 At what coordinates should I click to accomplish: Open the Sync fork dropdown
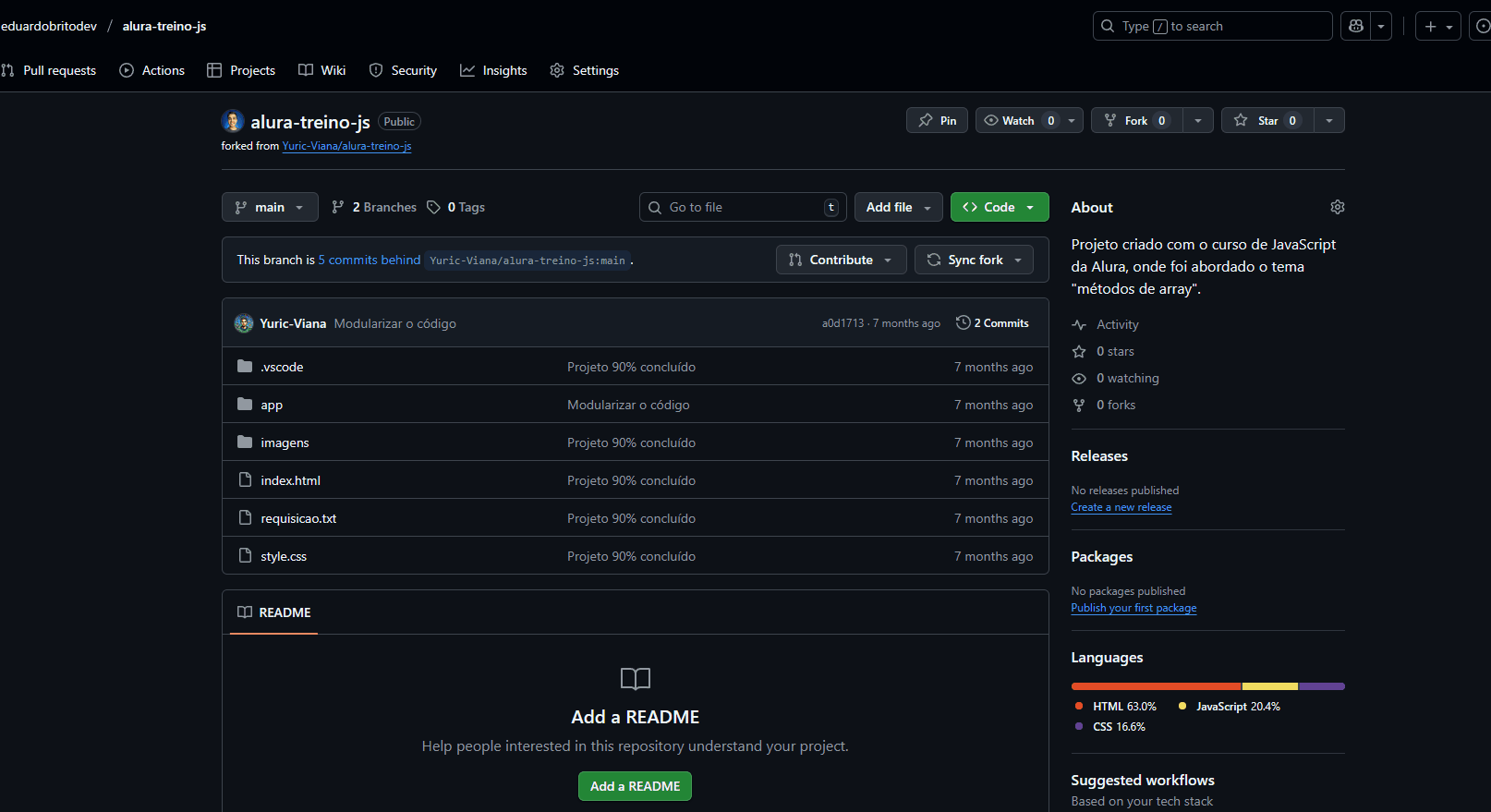click(x=975, y=260)
